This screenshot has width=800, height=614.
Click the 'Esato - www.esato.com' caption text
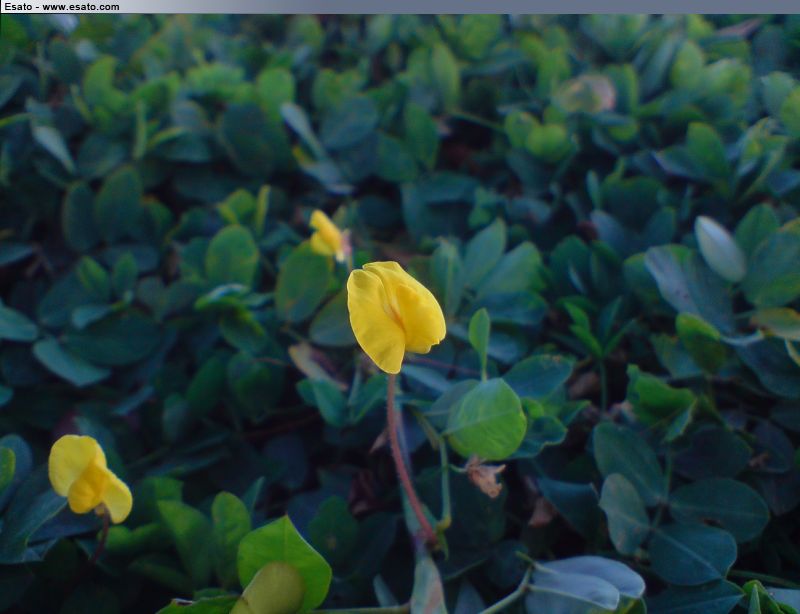click(x=62, y=7)
